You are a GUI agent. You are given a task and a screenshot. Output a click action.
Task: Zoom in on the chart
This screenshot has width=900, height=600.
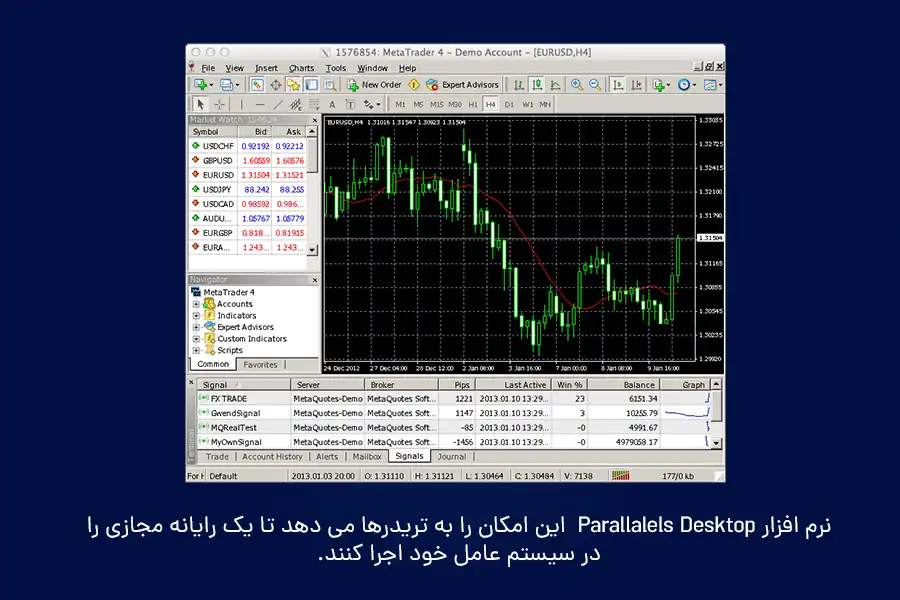pyautogui.click(x=577, y=85)
